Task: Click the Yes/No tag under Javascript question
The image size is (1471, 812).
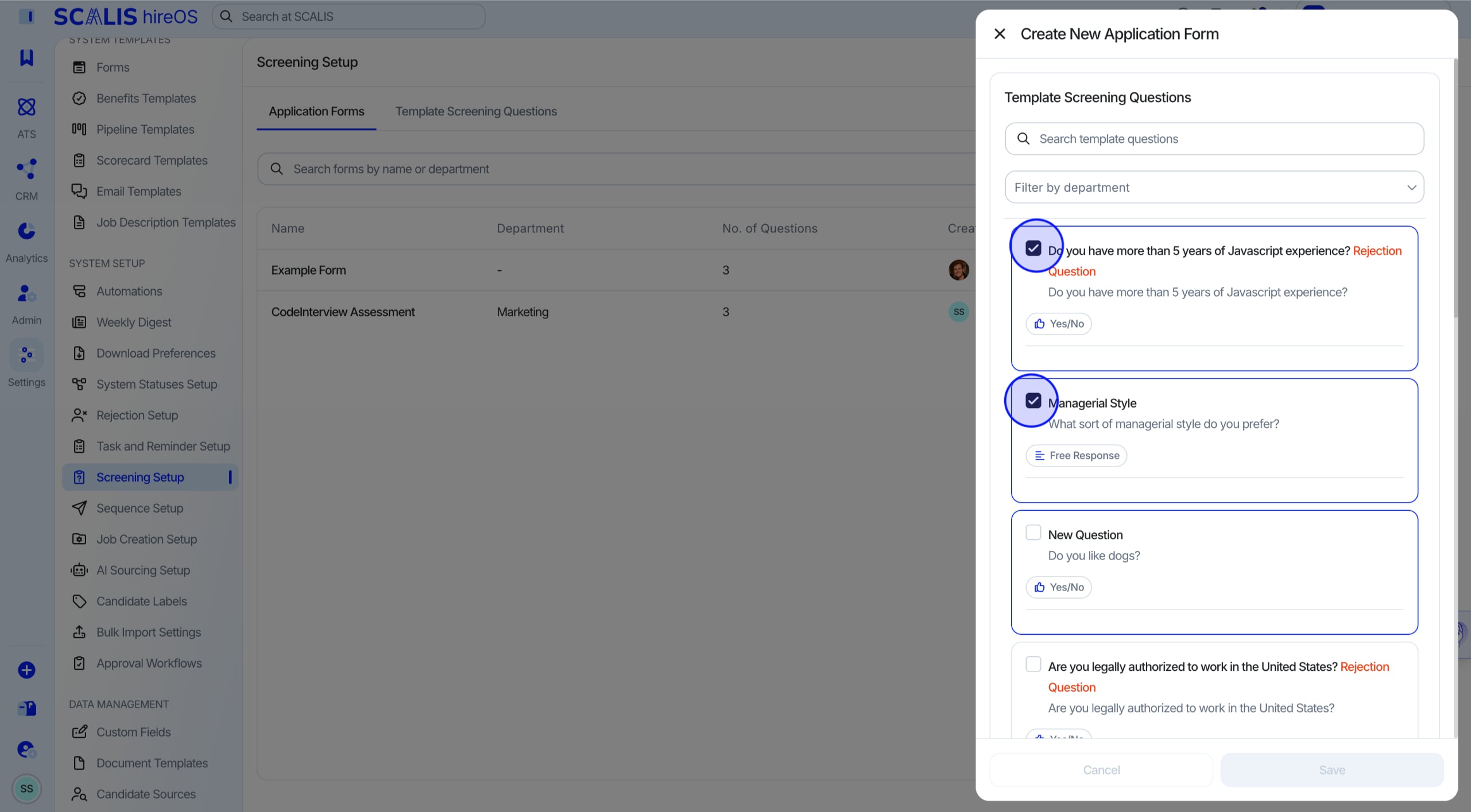Action: click(x=1059, y=324)
